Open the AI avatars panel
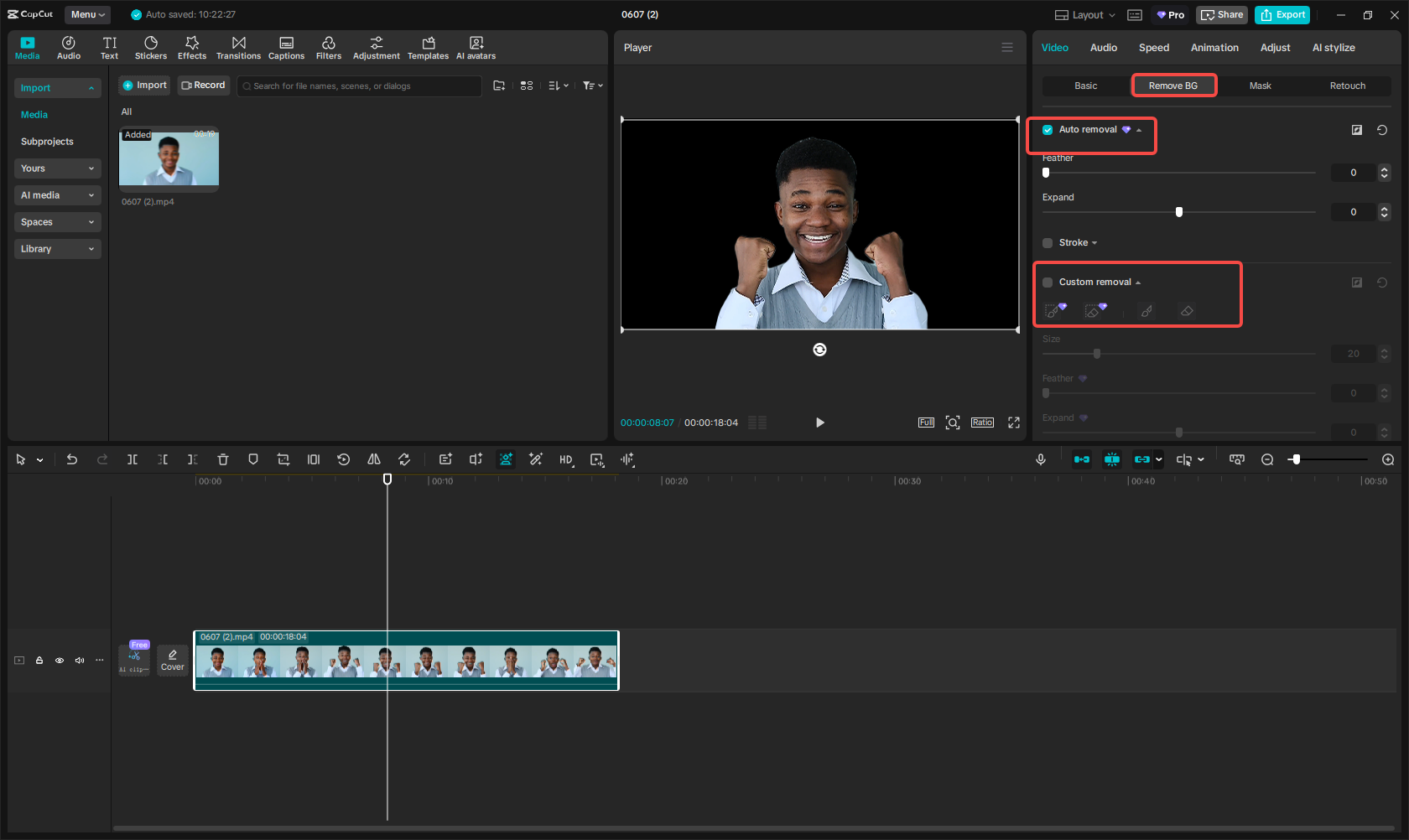Image resolution: width=1409 pixels, height=840 pixels. pyautogui.click(x=476, y=48)
